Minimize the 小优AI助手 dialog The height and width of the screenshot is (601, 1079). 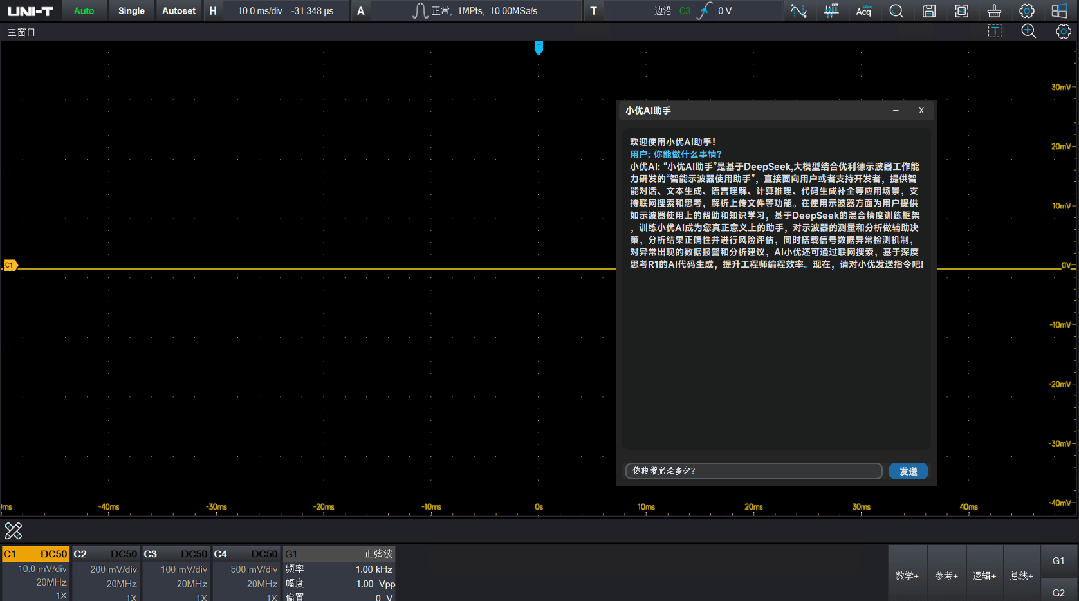[x=895, y=110]
